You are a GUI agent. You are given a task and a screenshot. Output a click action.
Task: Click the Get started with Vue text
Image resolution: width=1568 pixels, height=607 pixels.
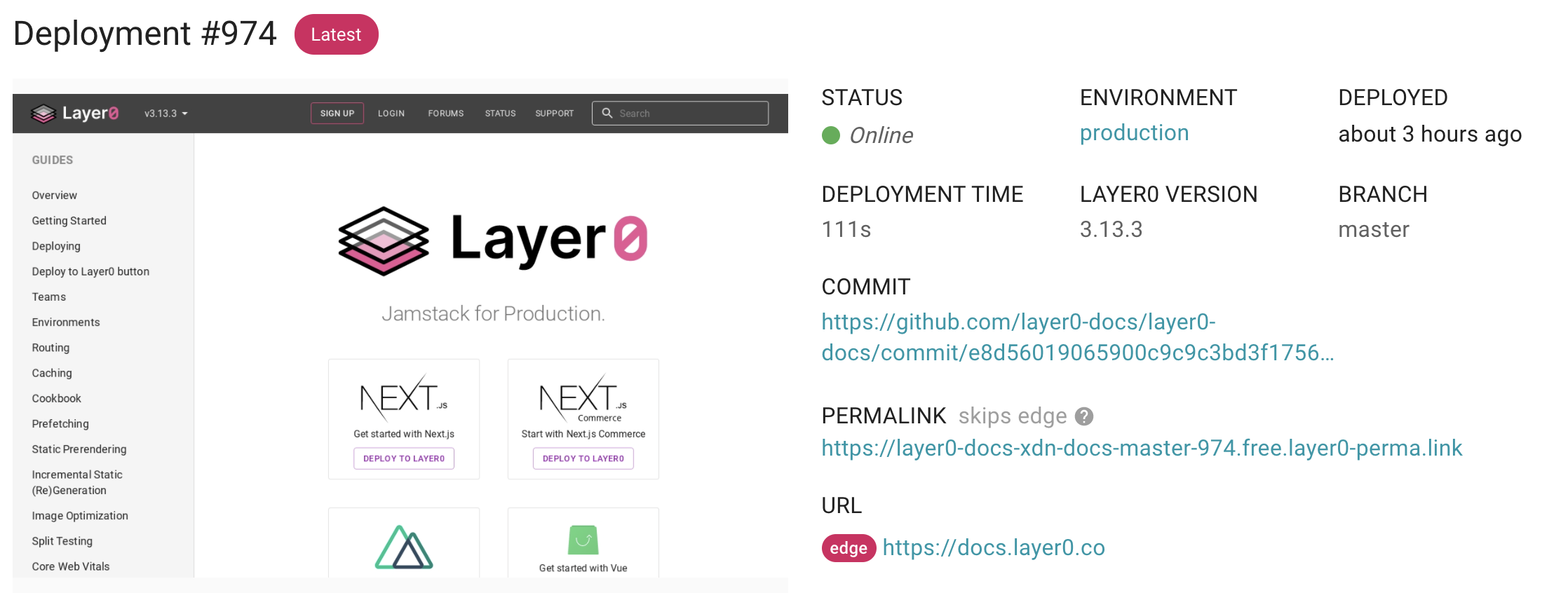(583, 568)
